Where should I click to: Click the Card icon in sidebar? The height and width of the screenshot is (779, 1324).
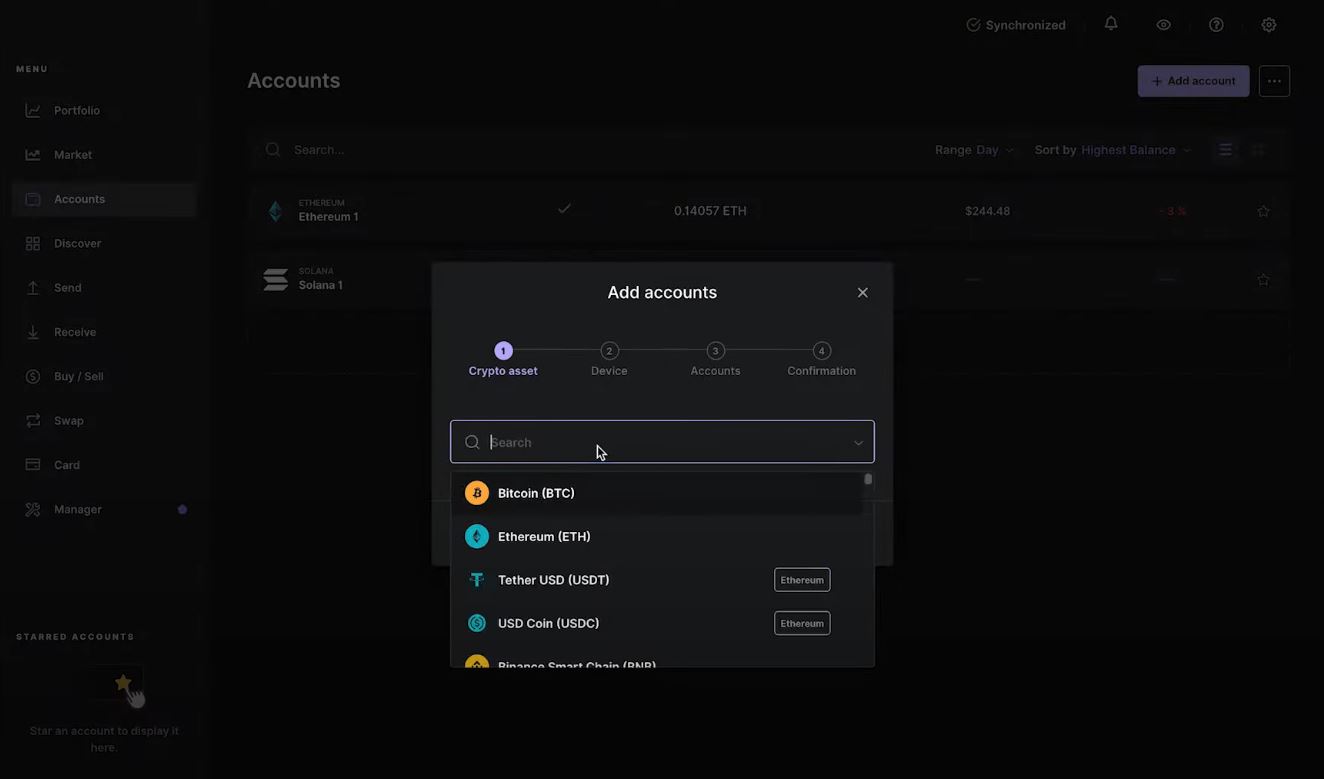click(x=33, y=465)
